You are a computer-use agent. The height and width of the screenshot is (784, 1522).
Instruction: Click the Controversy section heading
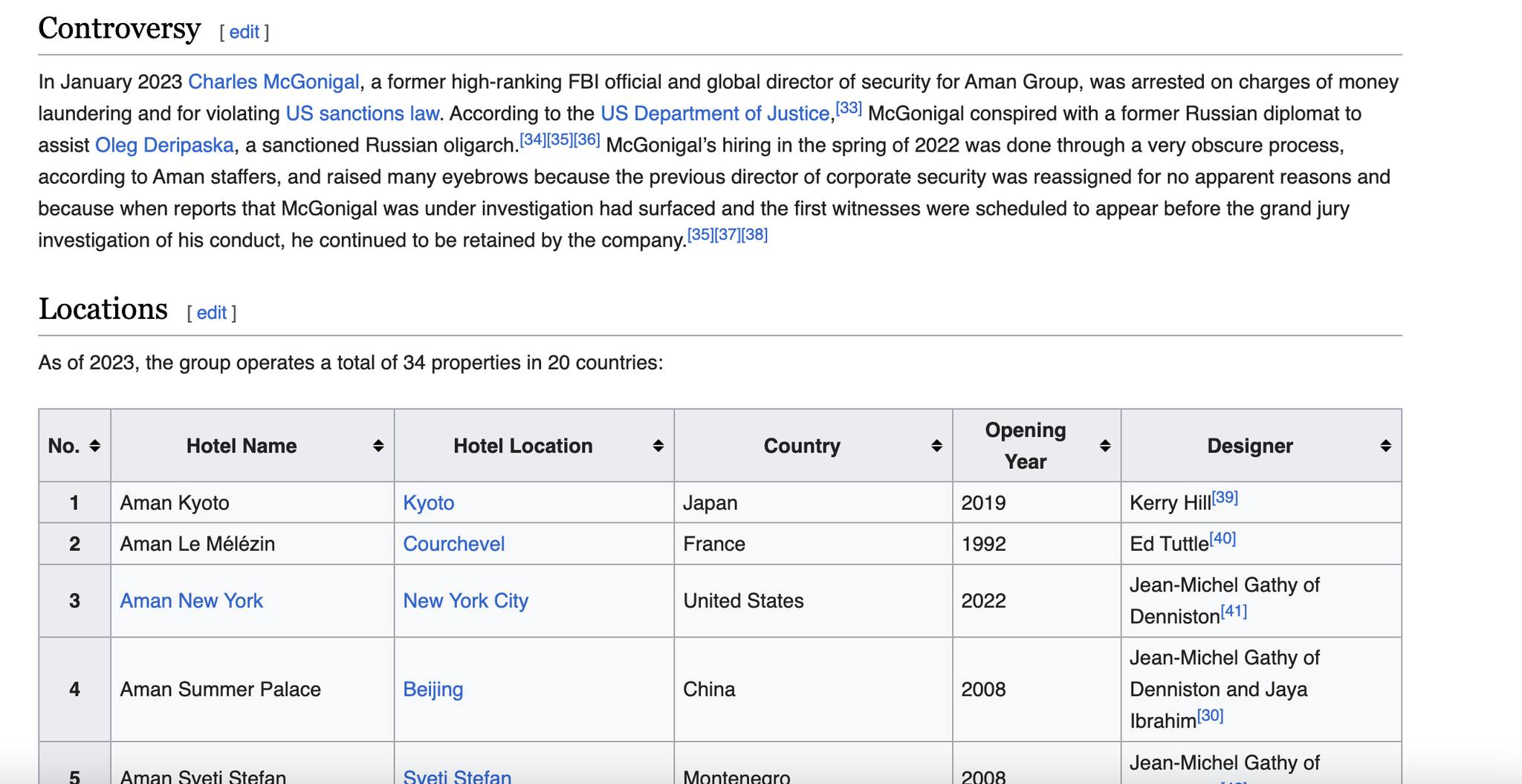click(x=120, y=29)
